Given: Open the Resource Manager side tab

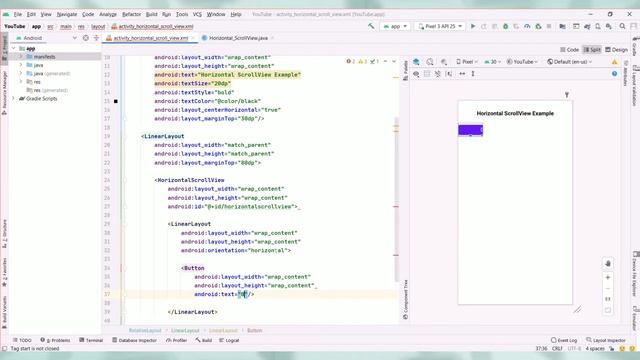Looking at the screenshot, I should click(x=4, y=93).
